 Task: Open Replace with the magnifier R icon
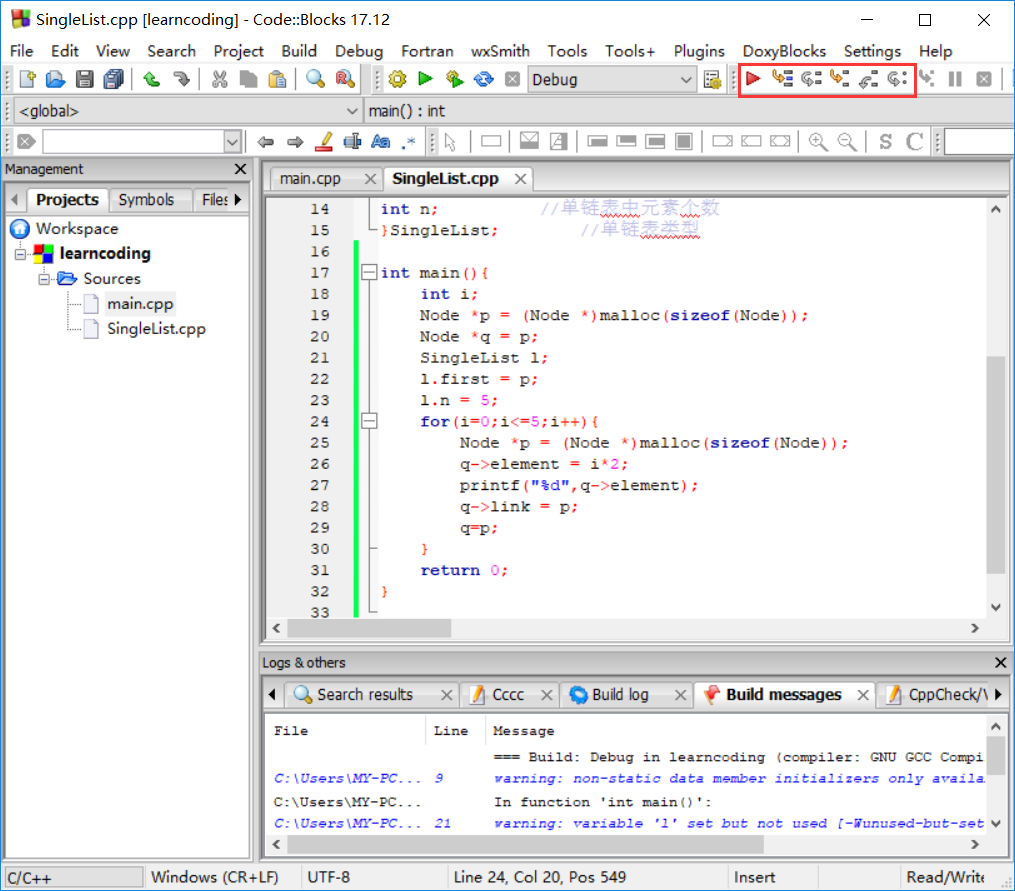coord(345,80)
